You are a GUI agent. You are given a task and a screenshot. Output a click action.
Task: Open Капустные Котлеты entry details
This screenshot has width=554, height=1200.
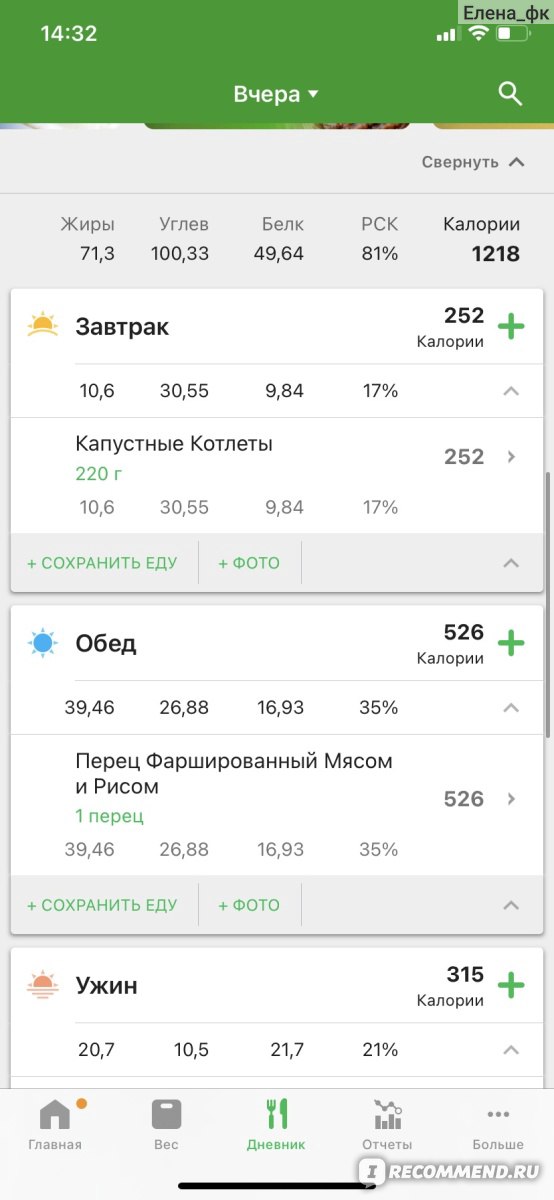(277, 475)
